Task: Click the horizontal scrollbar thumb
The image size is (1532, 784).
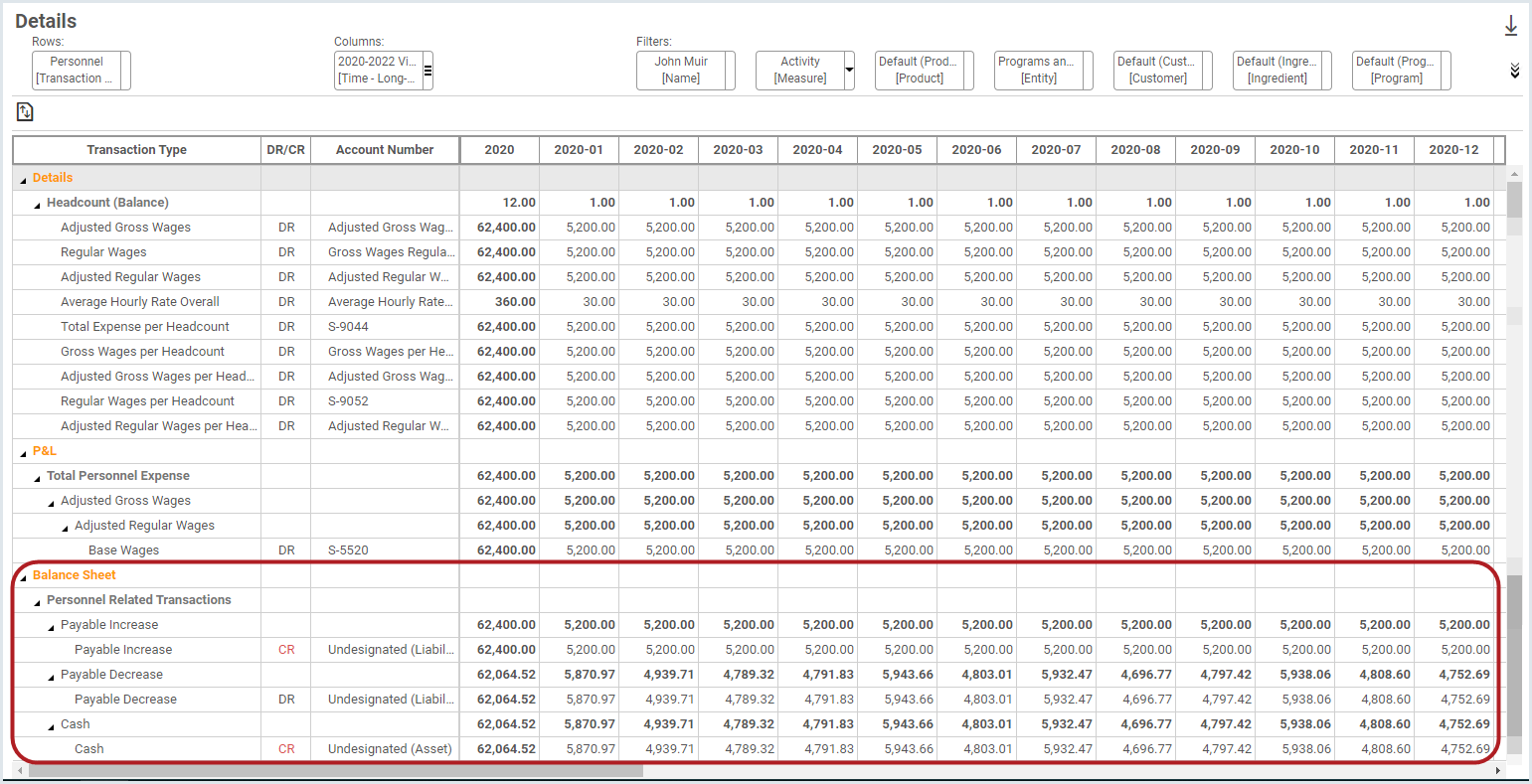Action: click(335, 770)
